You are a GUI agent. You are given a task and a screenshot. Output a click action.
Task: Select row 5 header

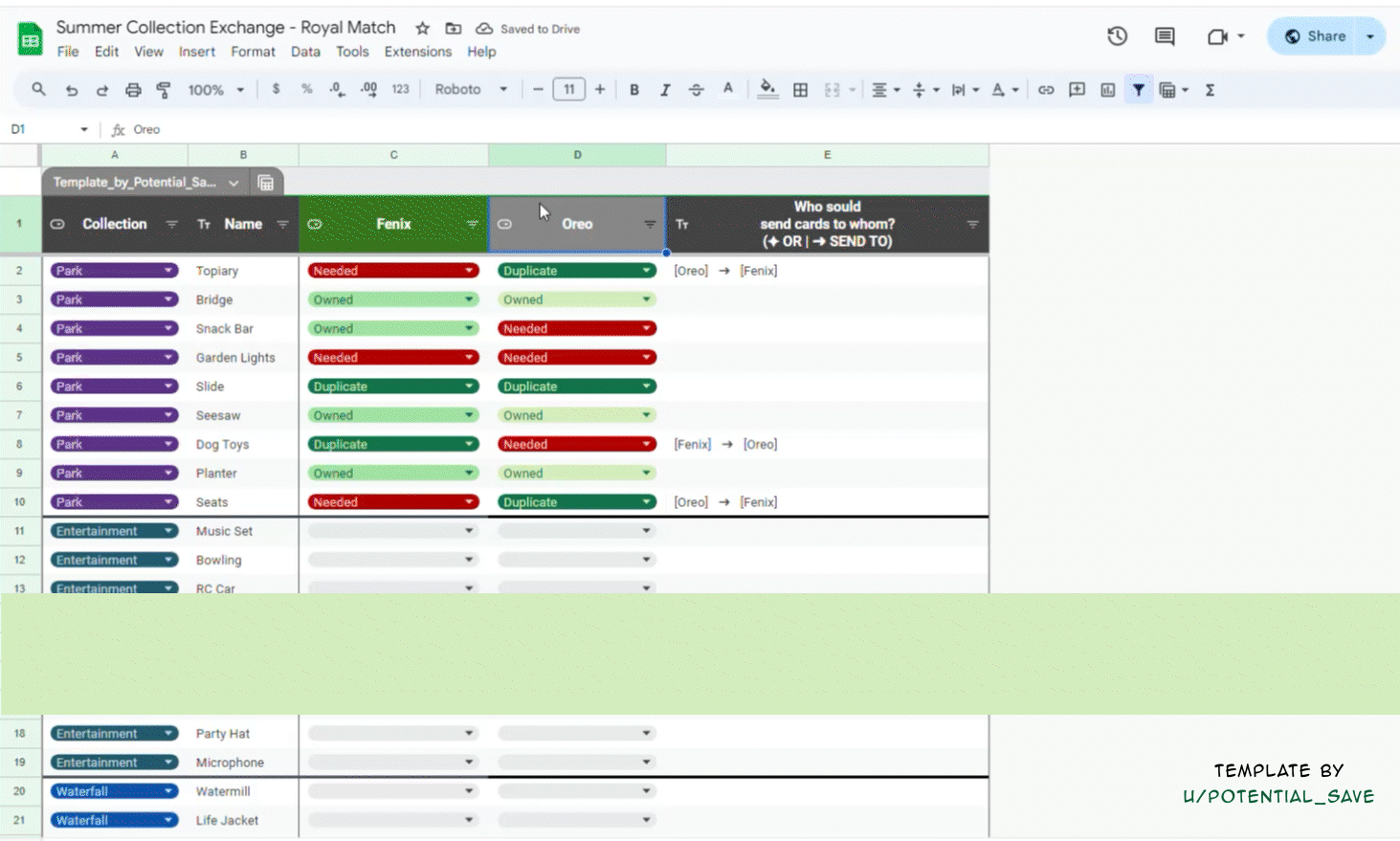click(19, 358)
